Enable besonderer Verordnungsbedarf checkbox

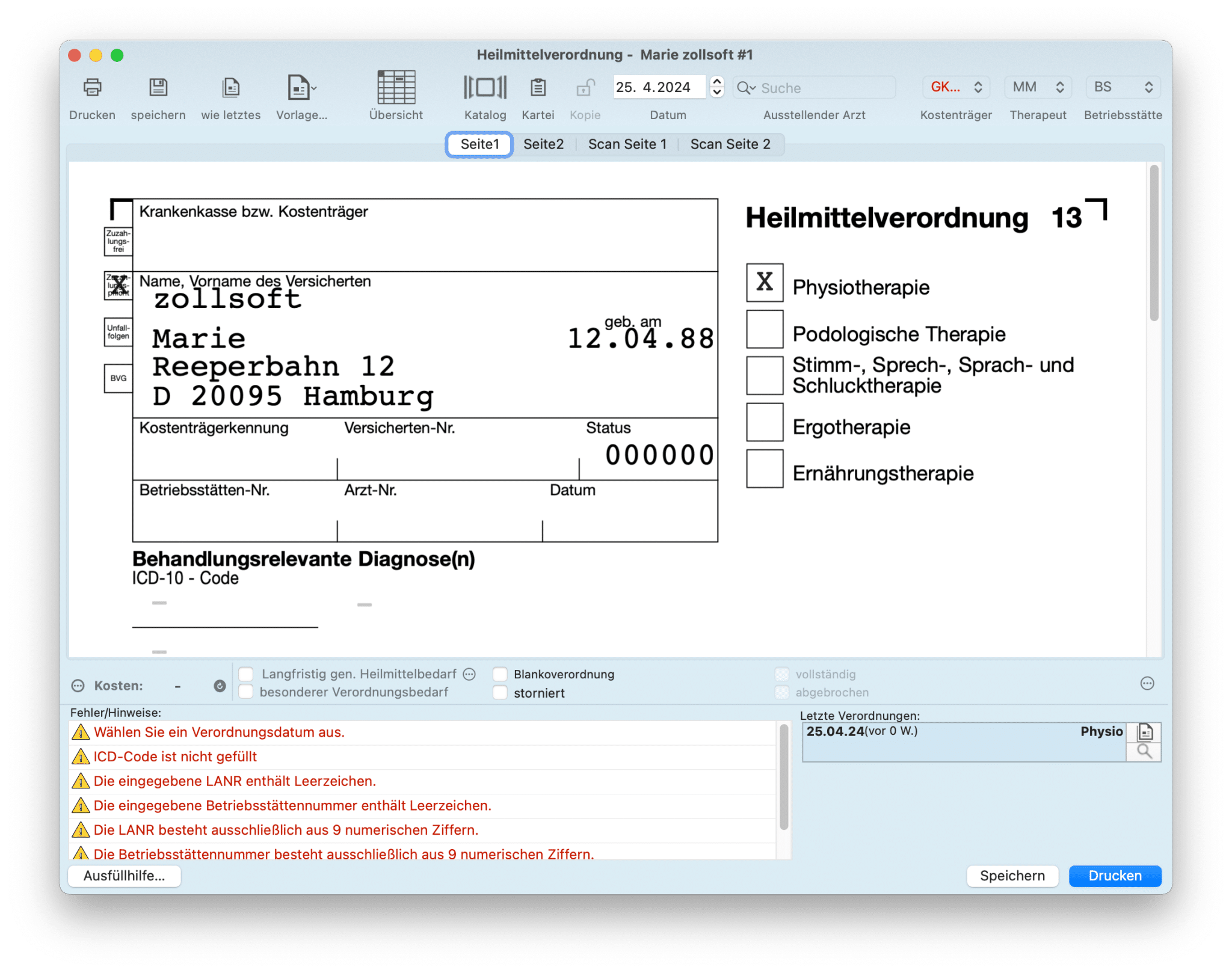click(x=246, y=692)
